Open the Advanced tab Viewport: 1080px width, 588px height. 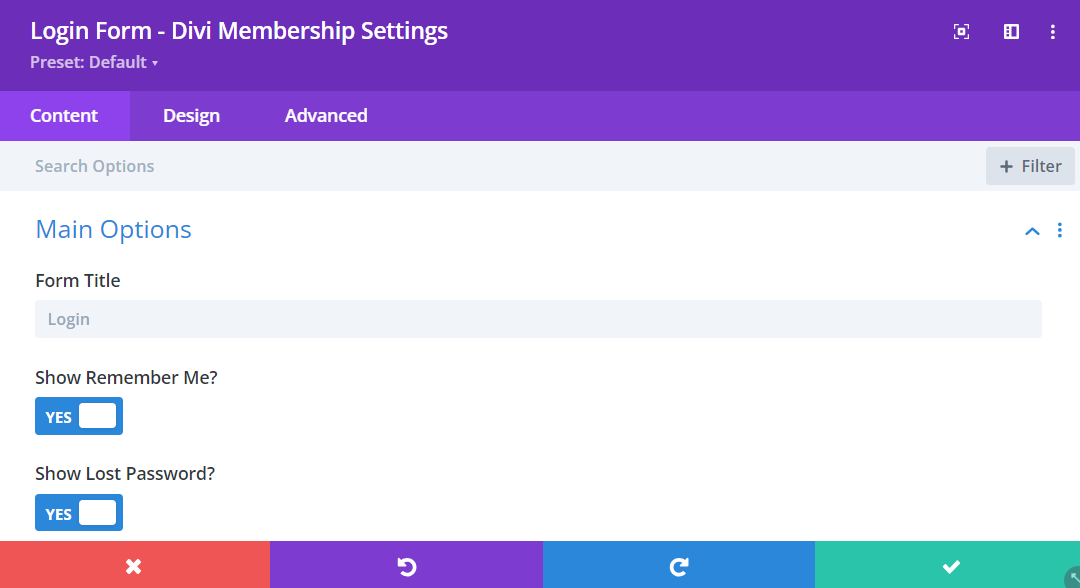tap(325, 115)
